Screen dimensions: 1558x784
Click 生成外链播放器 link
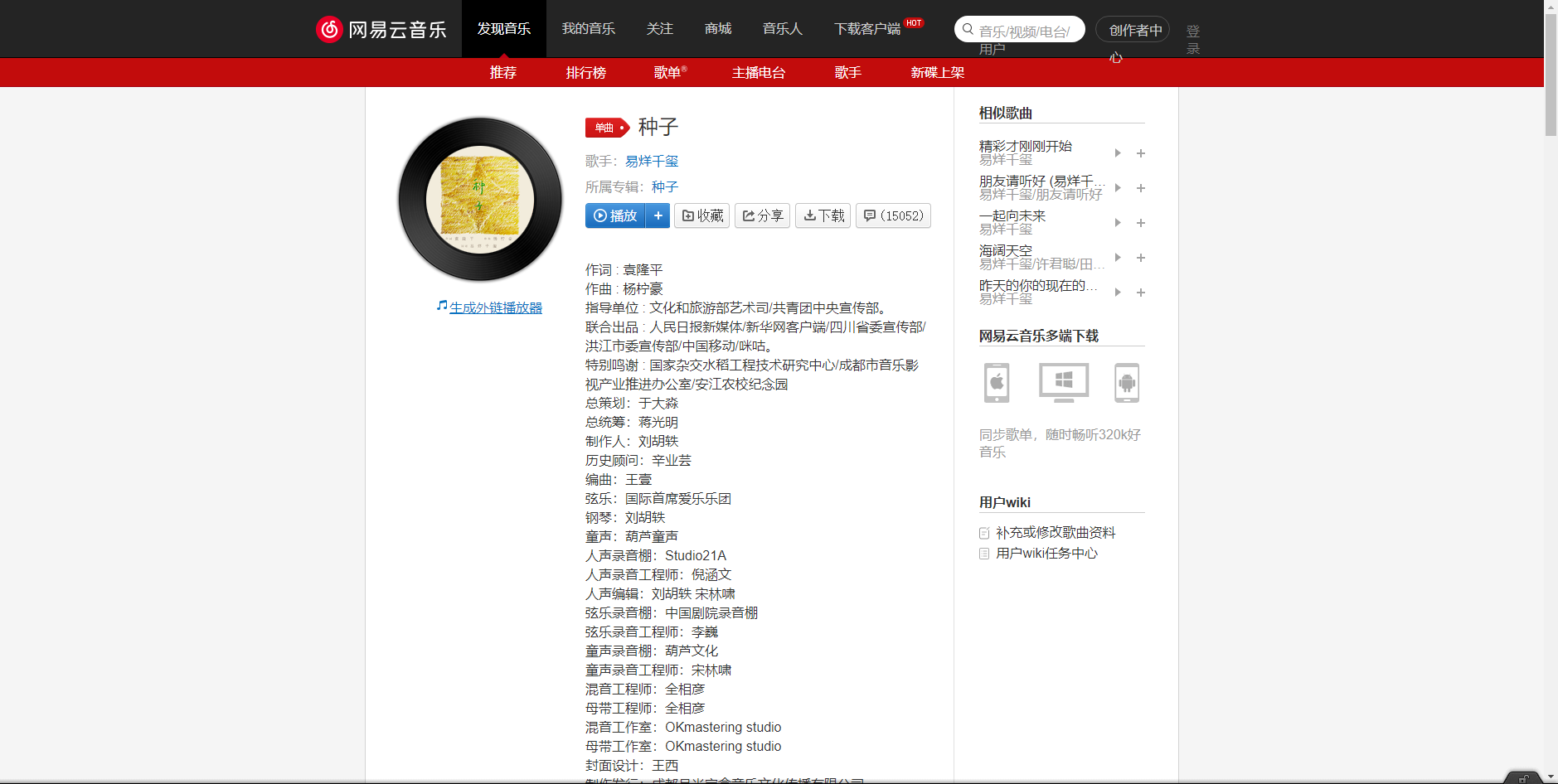coord(496,307)
